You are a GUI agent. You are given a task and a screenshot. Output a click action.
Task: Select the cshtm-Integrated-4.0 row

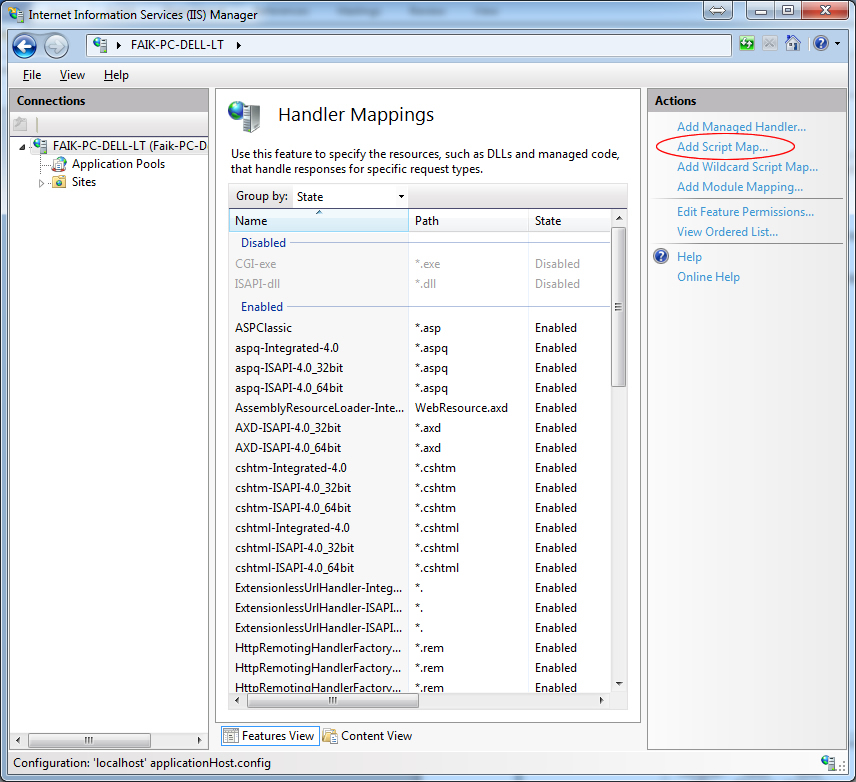(x=419, y=468)
